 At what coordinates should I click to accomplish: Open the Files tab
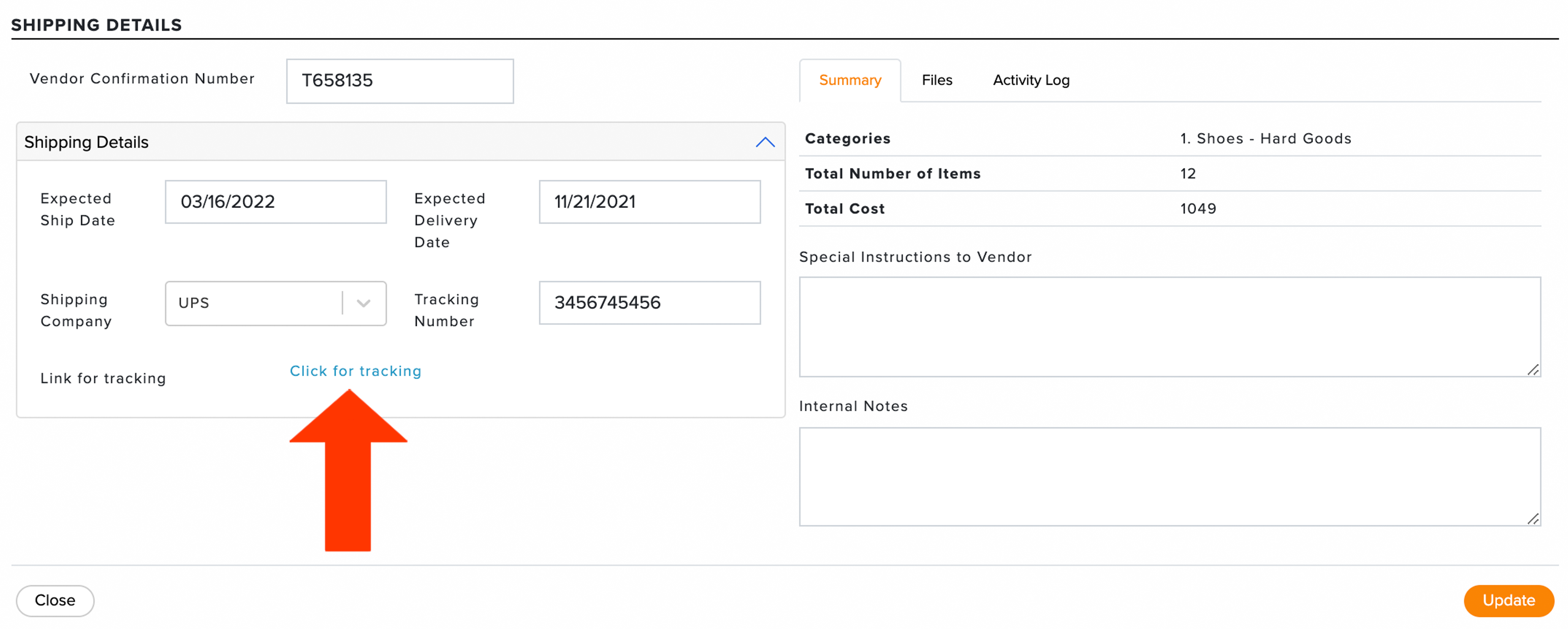937,80
